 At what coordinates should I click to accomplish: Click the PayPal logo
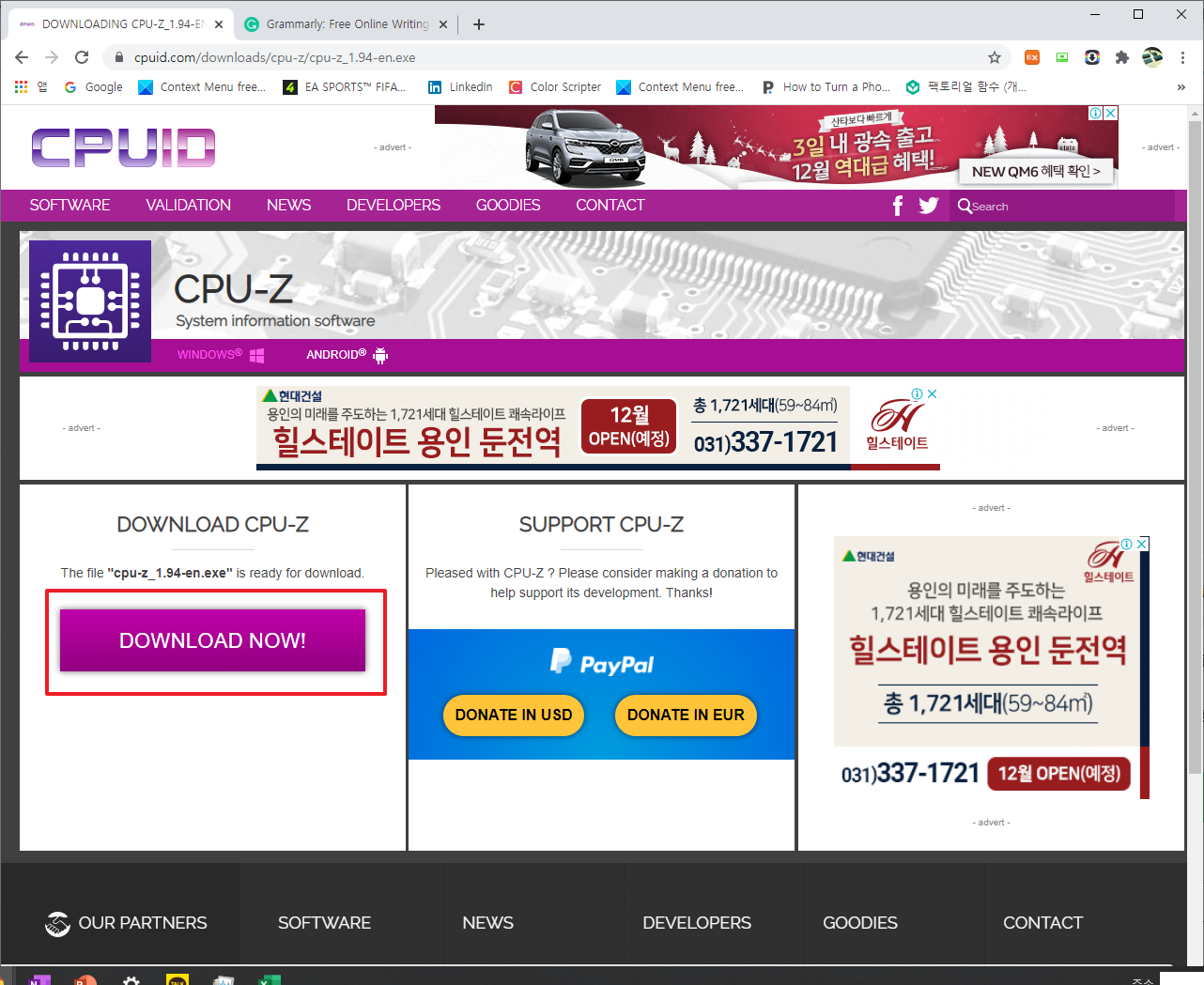[601, 663]
